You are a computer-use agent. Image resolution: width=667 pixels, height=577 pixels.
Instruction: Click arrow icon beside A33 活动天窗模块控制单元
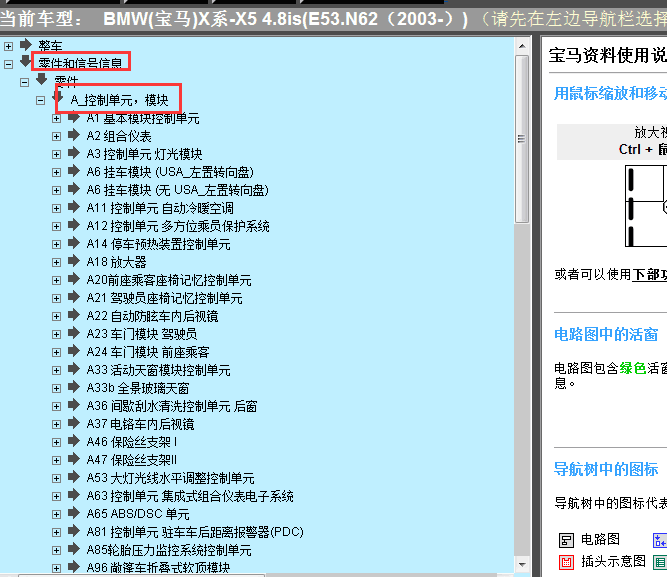point(74,368)
